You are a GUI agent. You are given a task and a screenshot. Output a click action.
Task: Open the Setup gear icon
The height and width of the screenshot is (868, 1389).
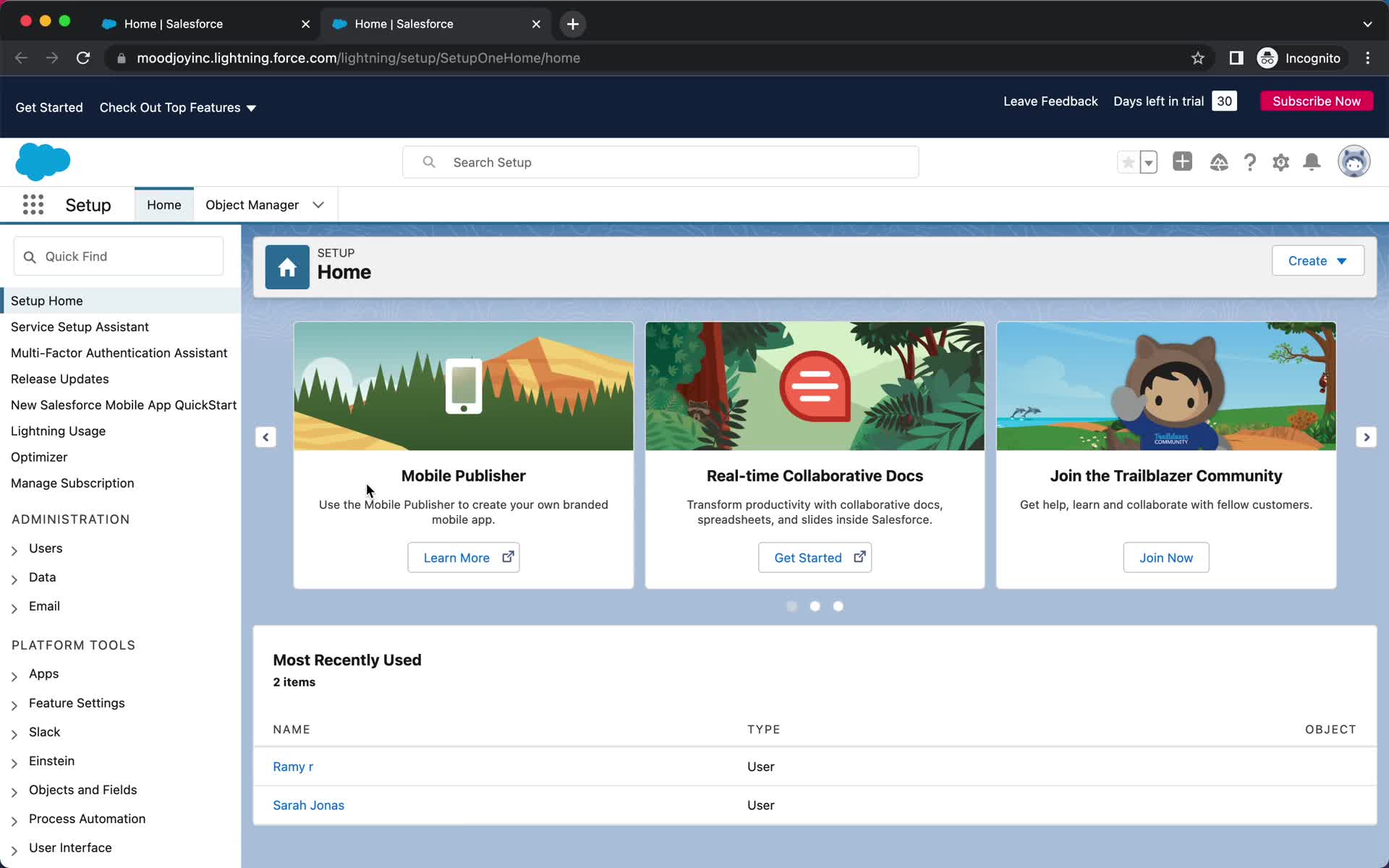click(1280, 162)
